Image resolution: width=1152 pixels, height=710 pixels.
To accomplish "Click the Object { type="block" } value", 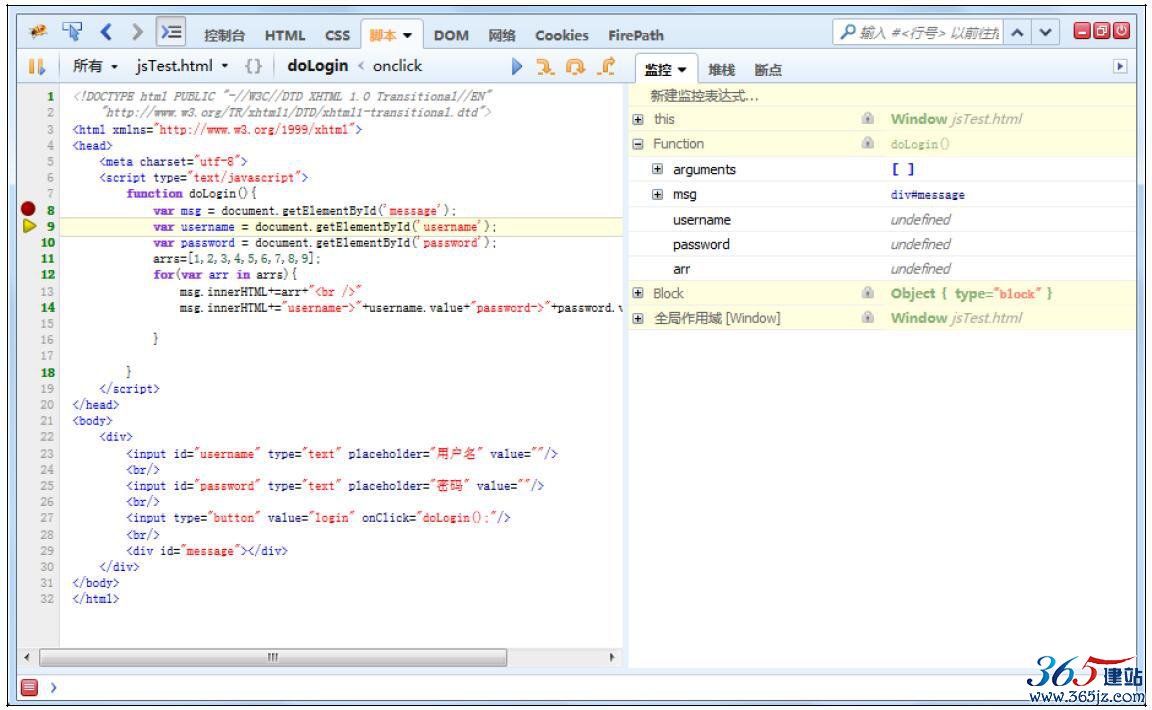I will (971, 293).
